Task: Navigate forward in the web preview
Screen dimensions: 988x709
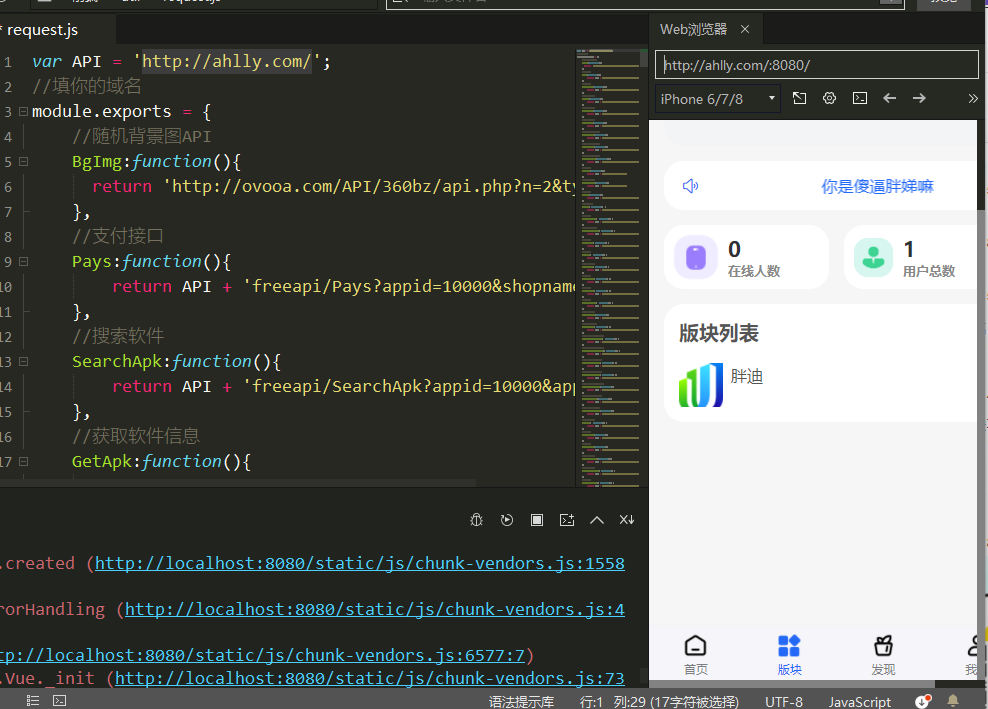Action: (x=919, y=97)
